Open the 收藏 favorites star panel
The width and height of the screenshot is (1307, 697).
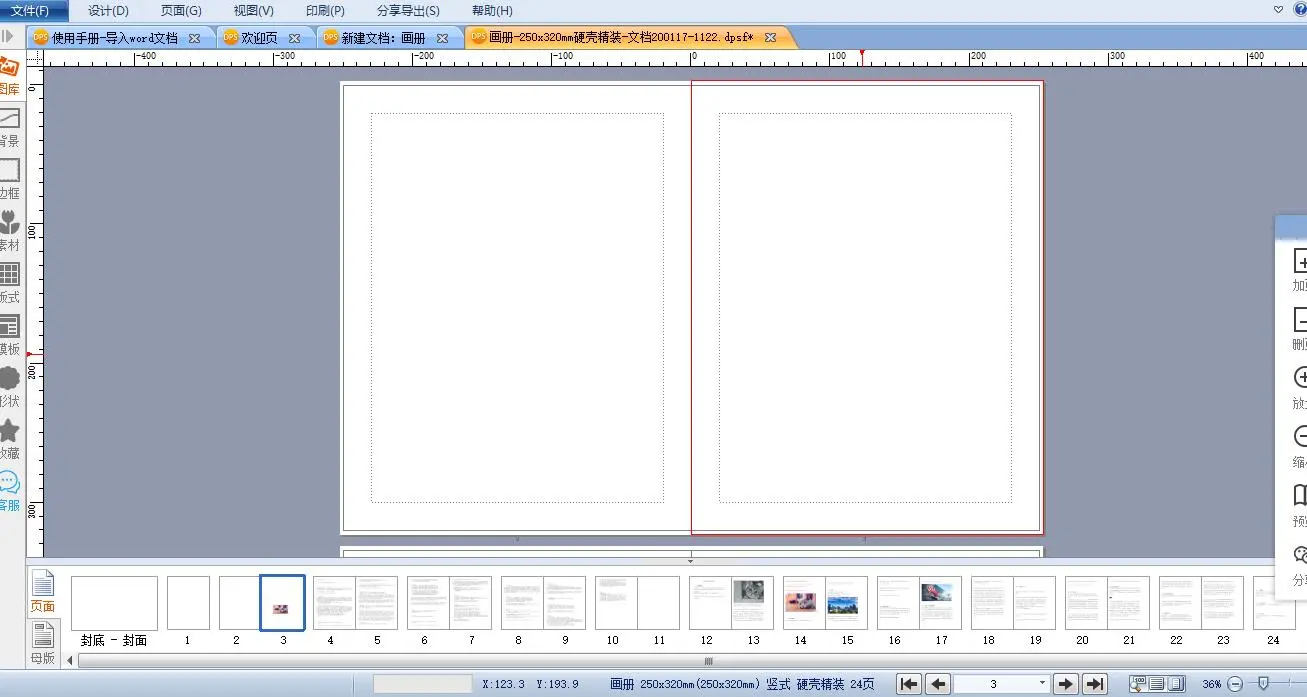click(x=9, y=438)
